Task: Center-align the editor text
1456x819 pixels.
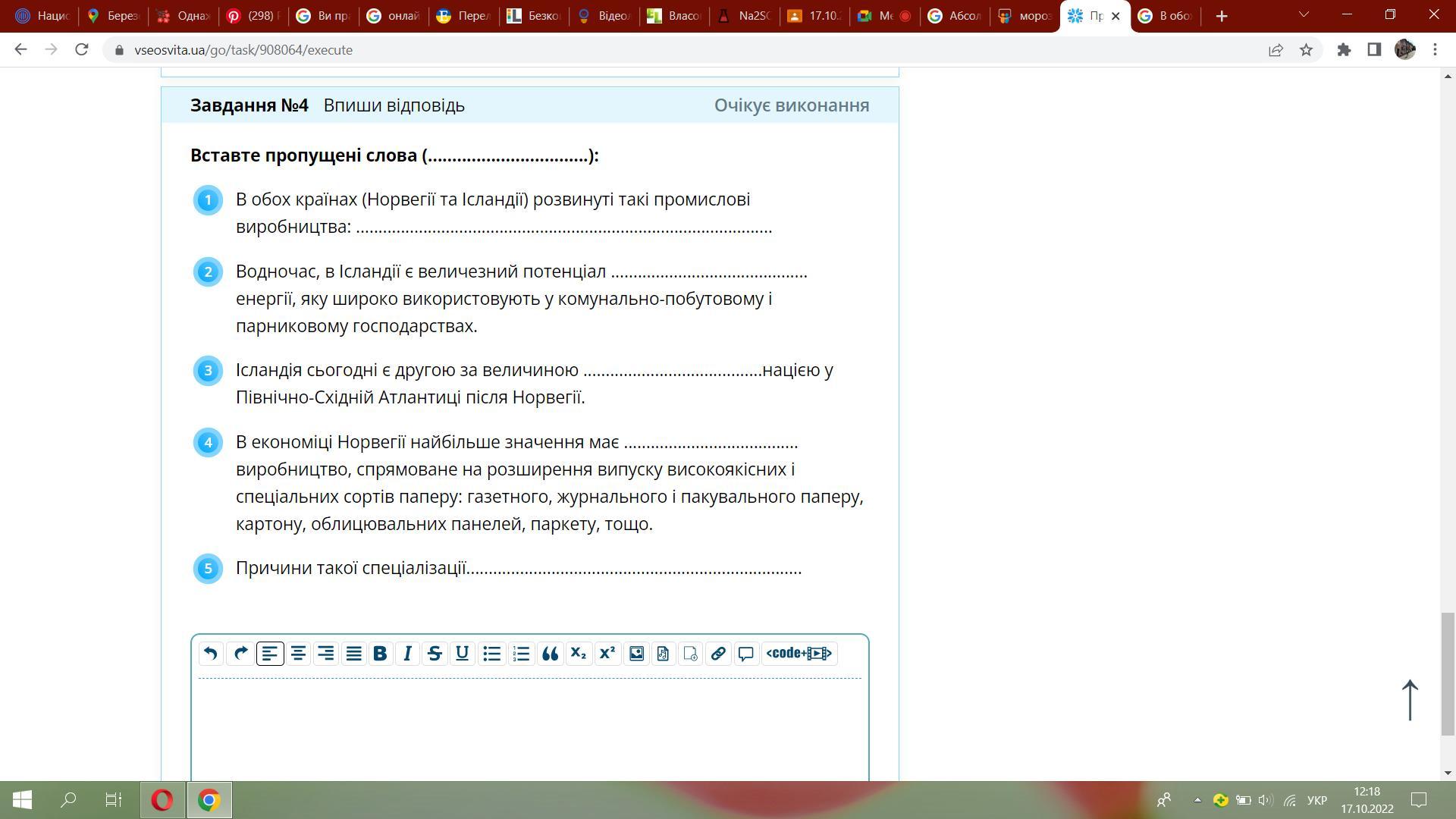Action: point(298,654)
